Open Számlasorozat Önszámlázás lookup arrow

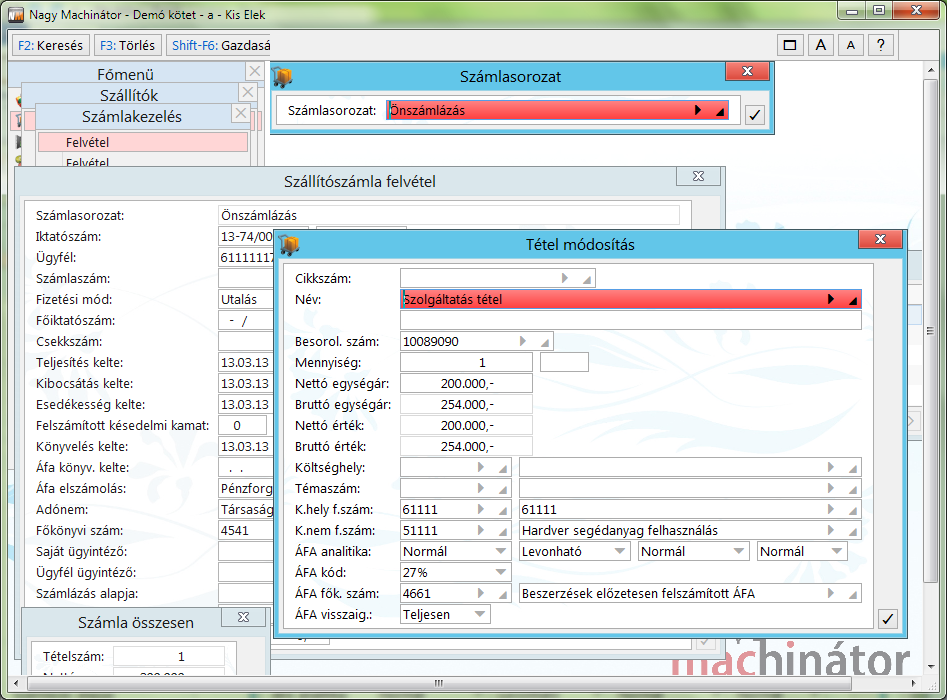pos(698,110)
